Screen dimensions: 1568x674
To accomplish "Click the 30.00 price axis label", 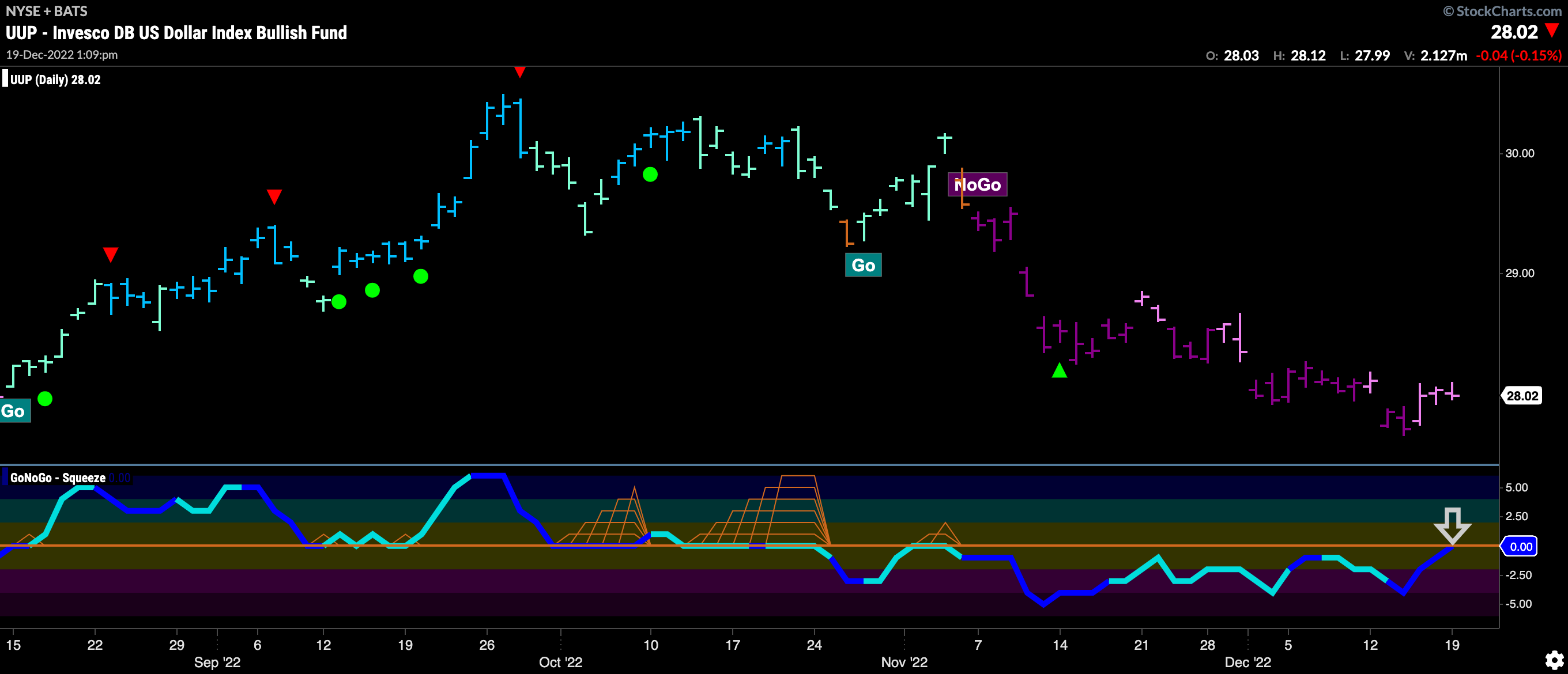I will (1520, 153).
